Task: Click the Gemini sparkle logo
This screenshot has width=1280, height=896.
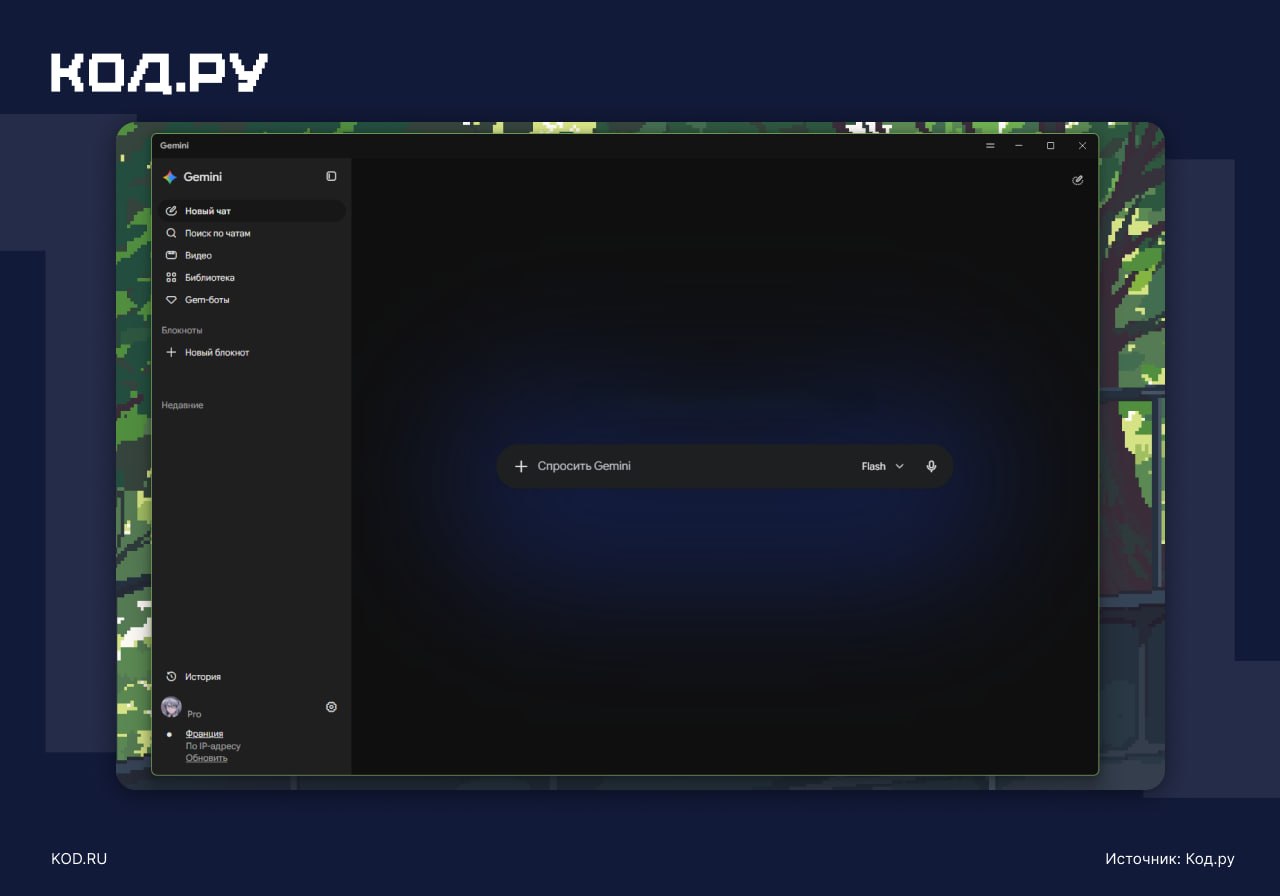Action: tap(170, 177)
